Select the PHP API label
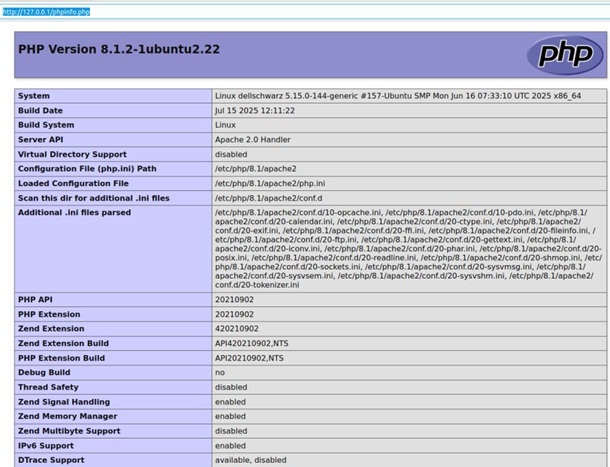610x467 pixels. pos(35,300)
